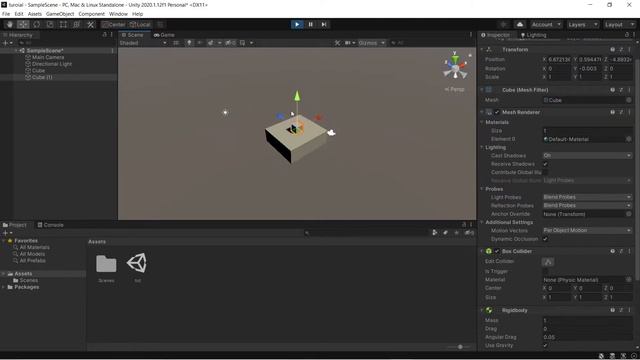
Task: Switch to the Console tab
Action: [51, 225]
